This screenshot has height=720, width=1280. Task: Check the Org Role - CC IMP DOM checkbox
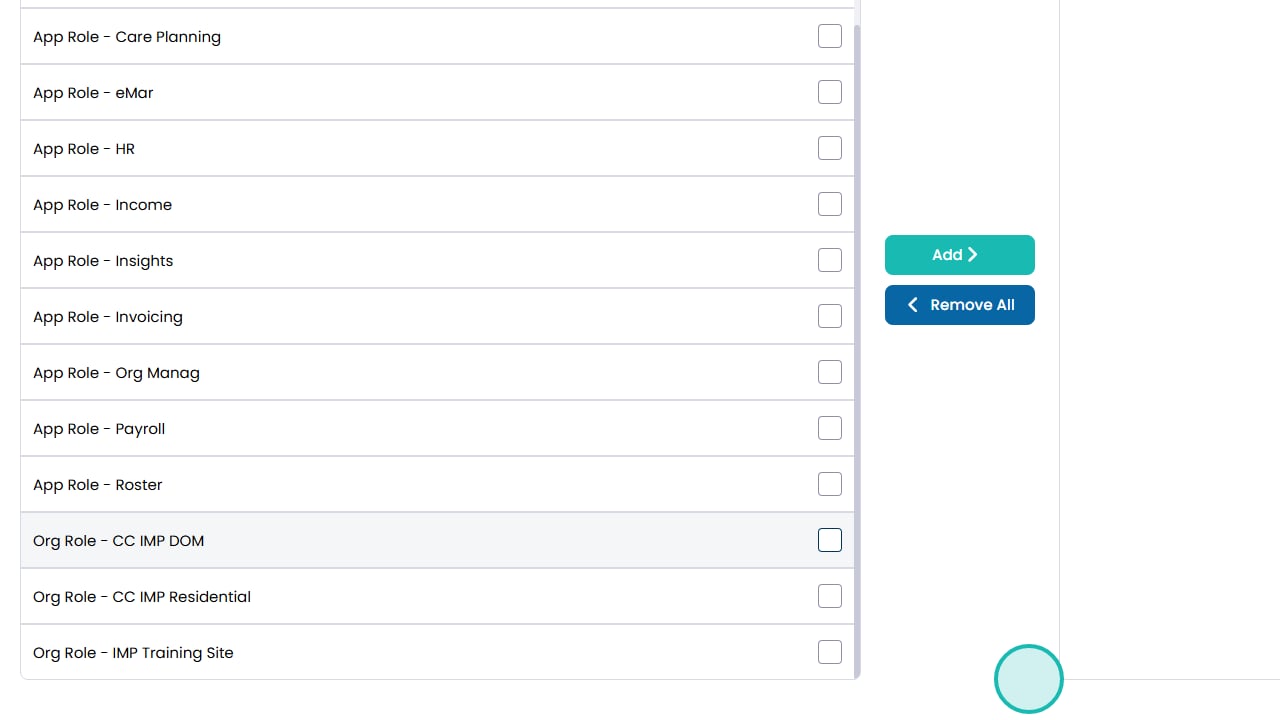830,540
